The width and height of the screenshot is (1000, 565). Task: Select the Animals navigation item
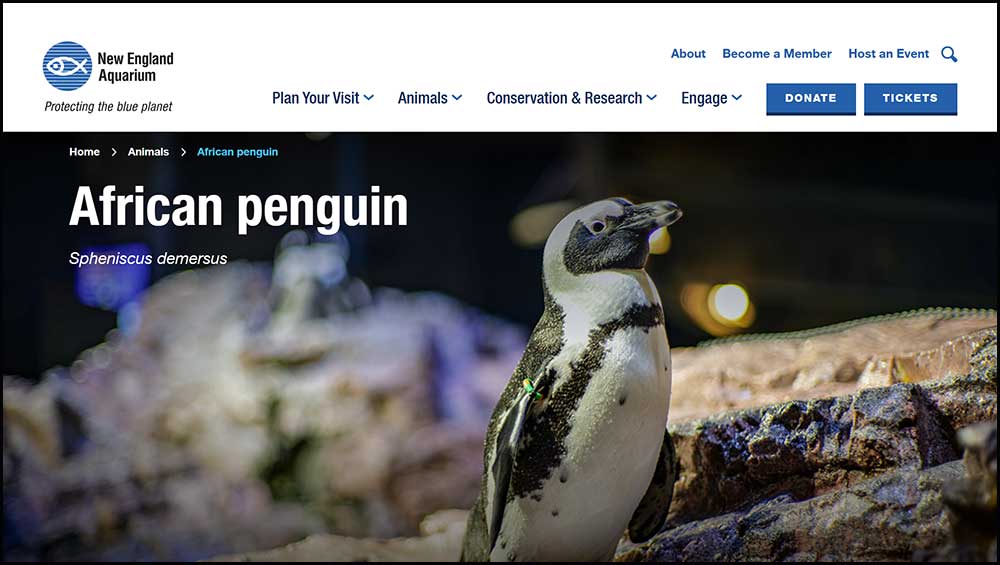pyautogui.click(x=422, y=98)
